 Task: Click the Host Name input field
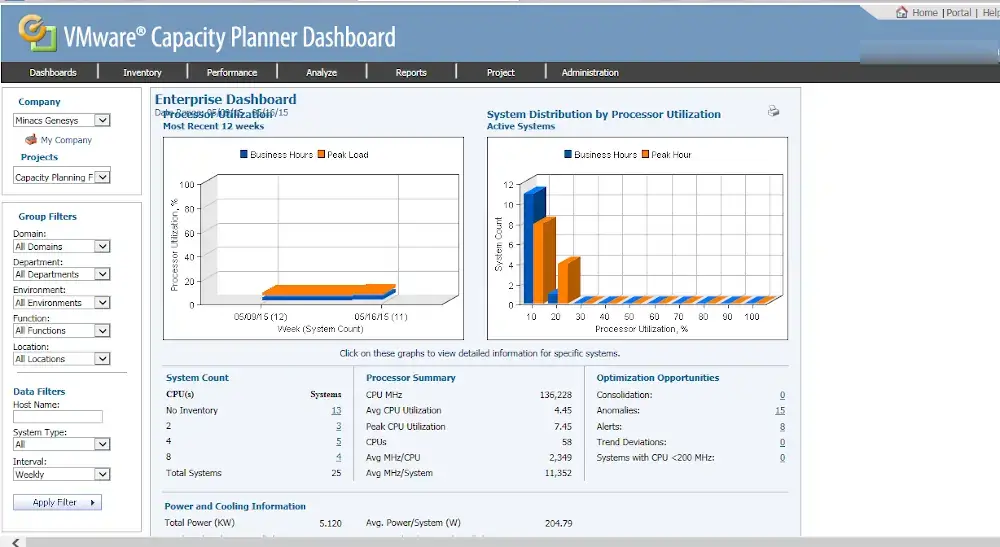click(58, 417)
